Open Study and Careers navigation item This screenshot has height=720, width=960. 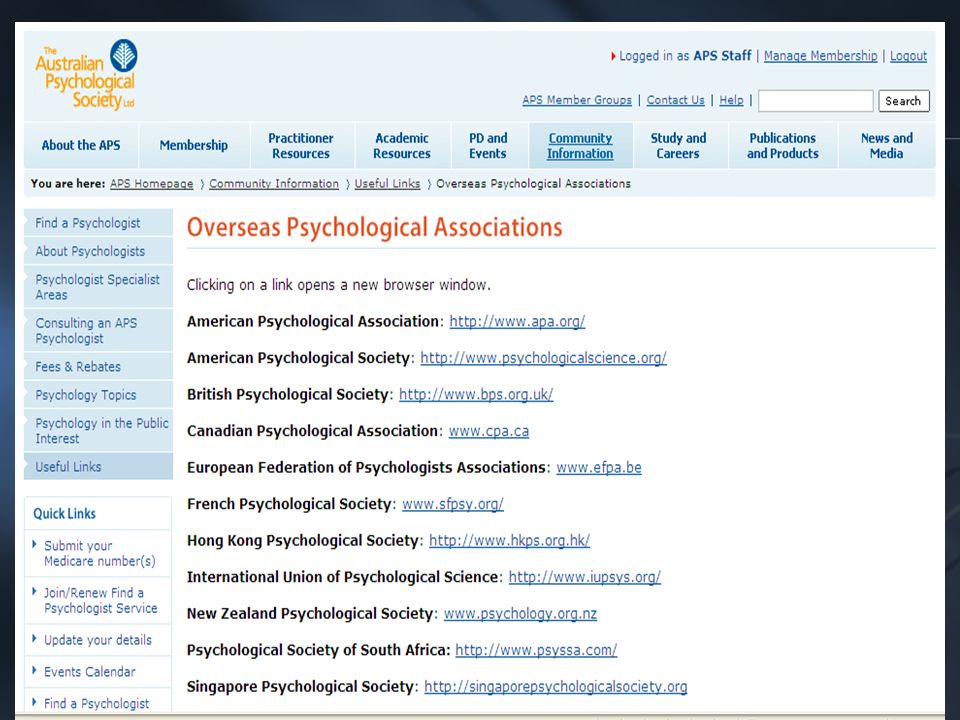pos(678,146)
